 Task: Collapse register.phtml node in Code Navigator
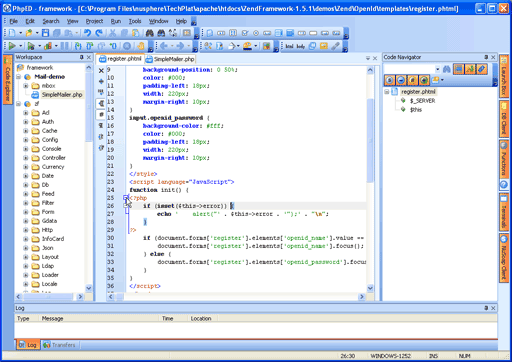(x=387, y=92)
